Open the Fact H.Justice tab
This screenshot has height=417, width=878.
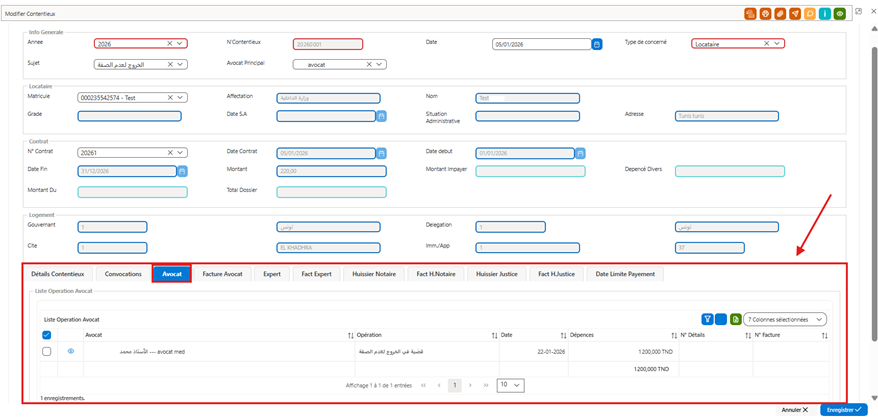[557, 274]
